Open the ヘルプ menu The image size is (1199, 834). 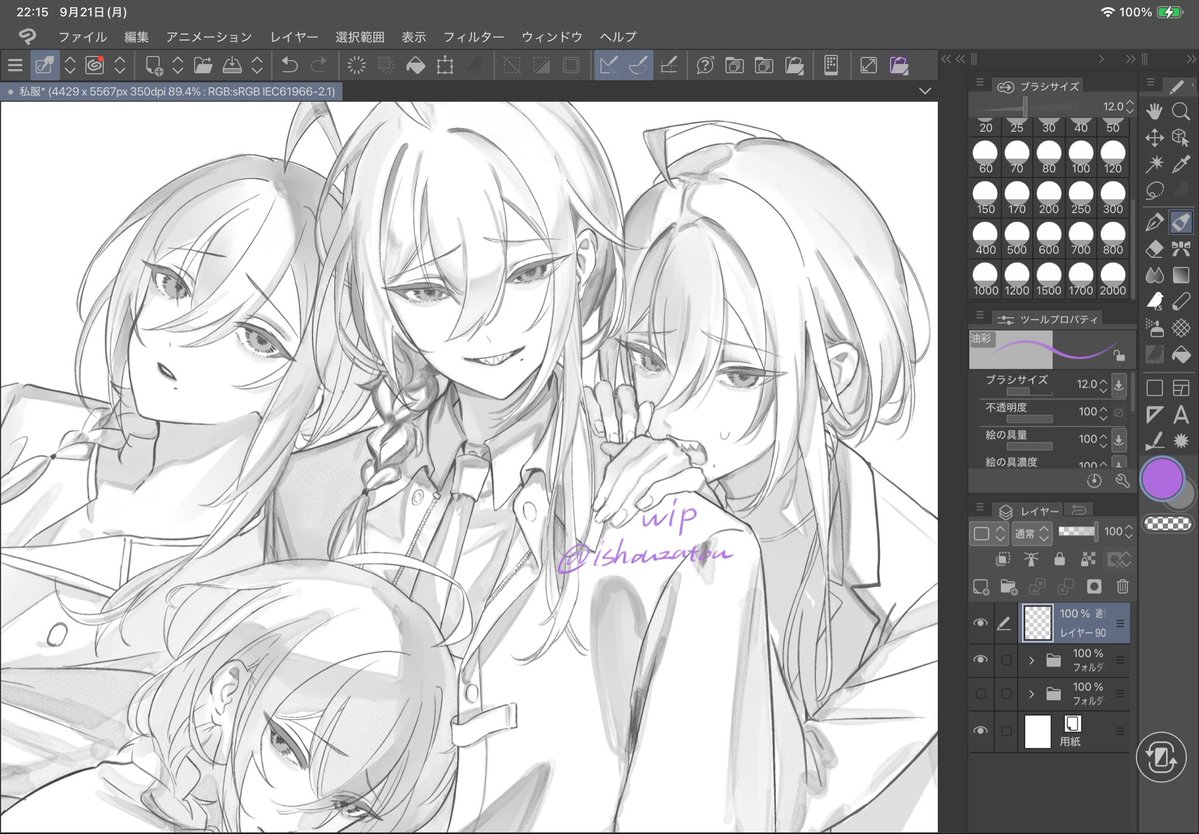click(618, 37)
